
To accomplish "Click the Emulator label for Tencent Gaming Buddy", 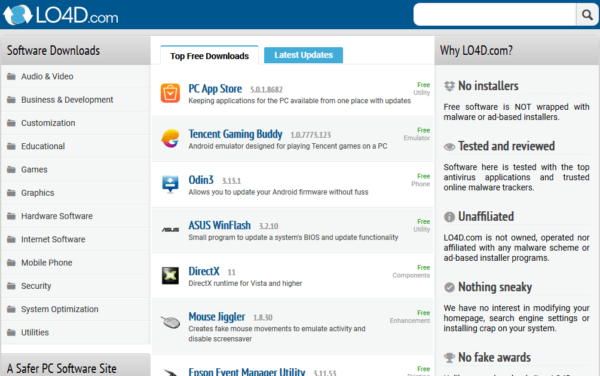I will coord(416,138).
